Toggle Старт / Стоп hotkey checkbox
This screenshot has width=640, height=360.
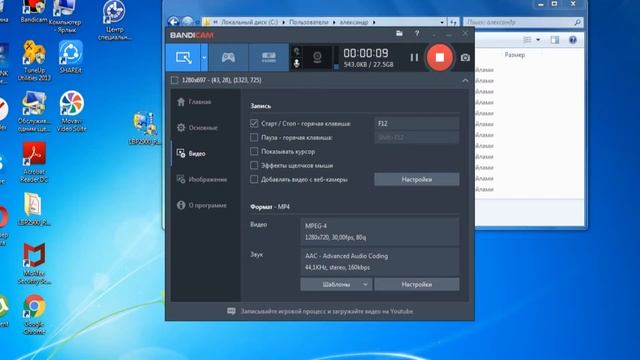point(254,123)
